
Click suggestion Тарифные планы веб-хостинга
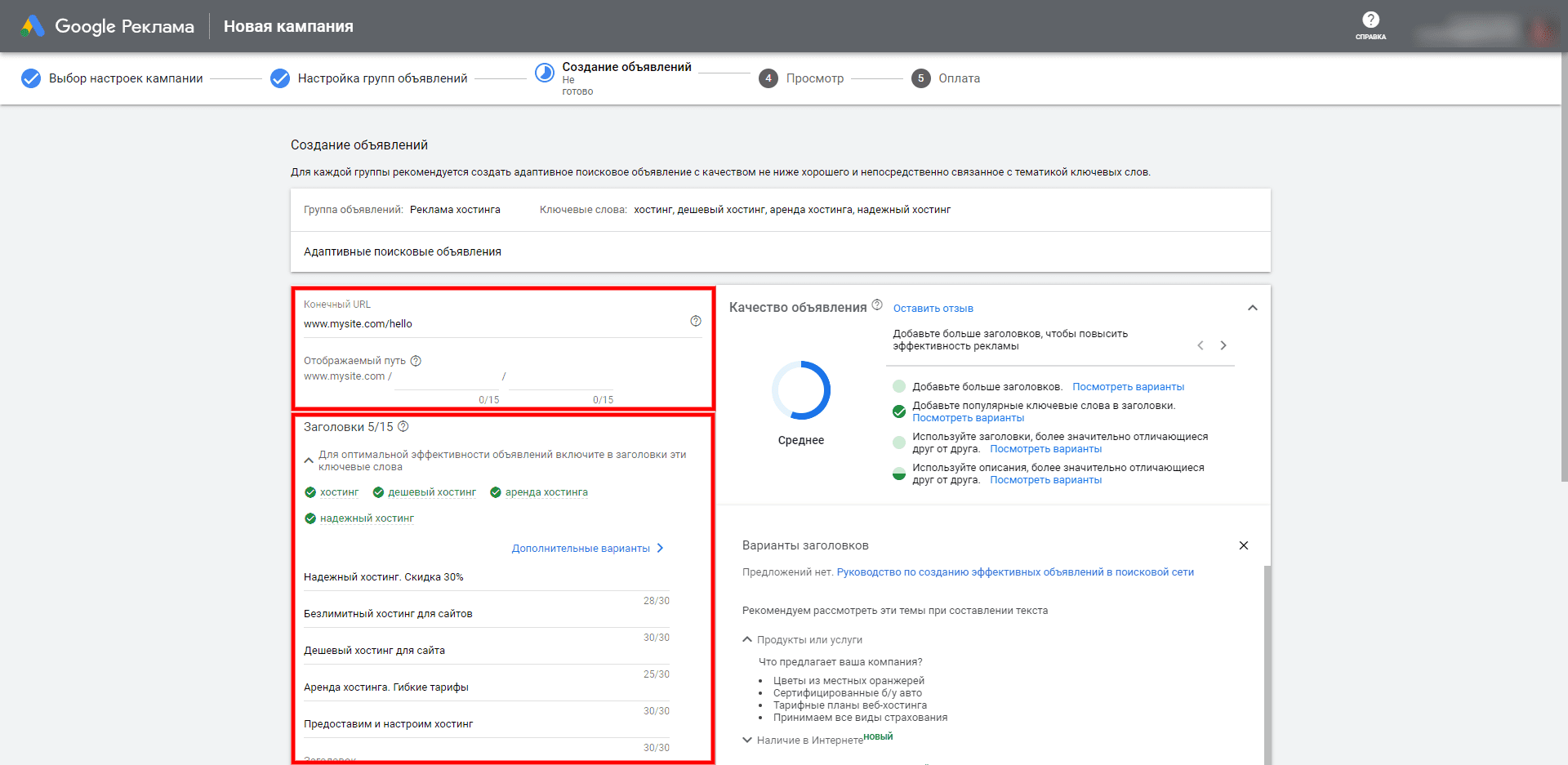click(x=850, y=705)
